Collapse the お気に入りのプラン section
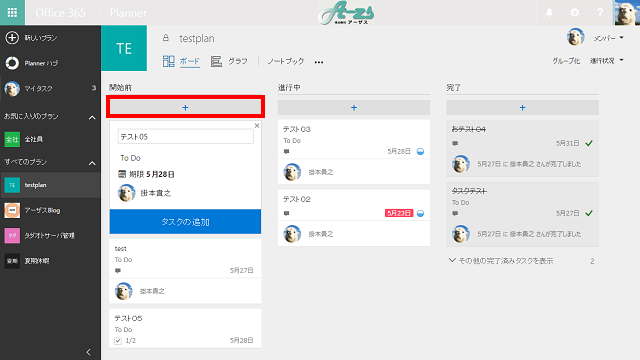 92,118
